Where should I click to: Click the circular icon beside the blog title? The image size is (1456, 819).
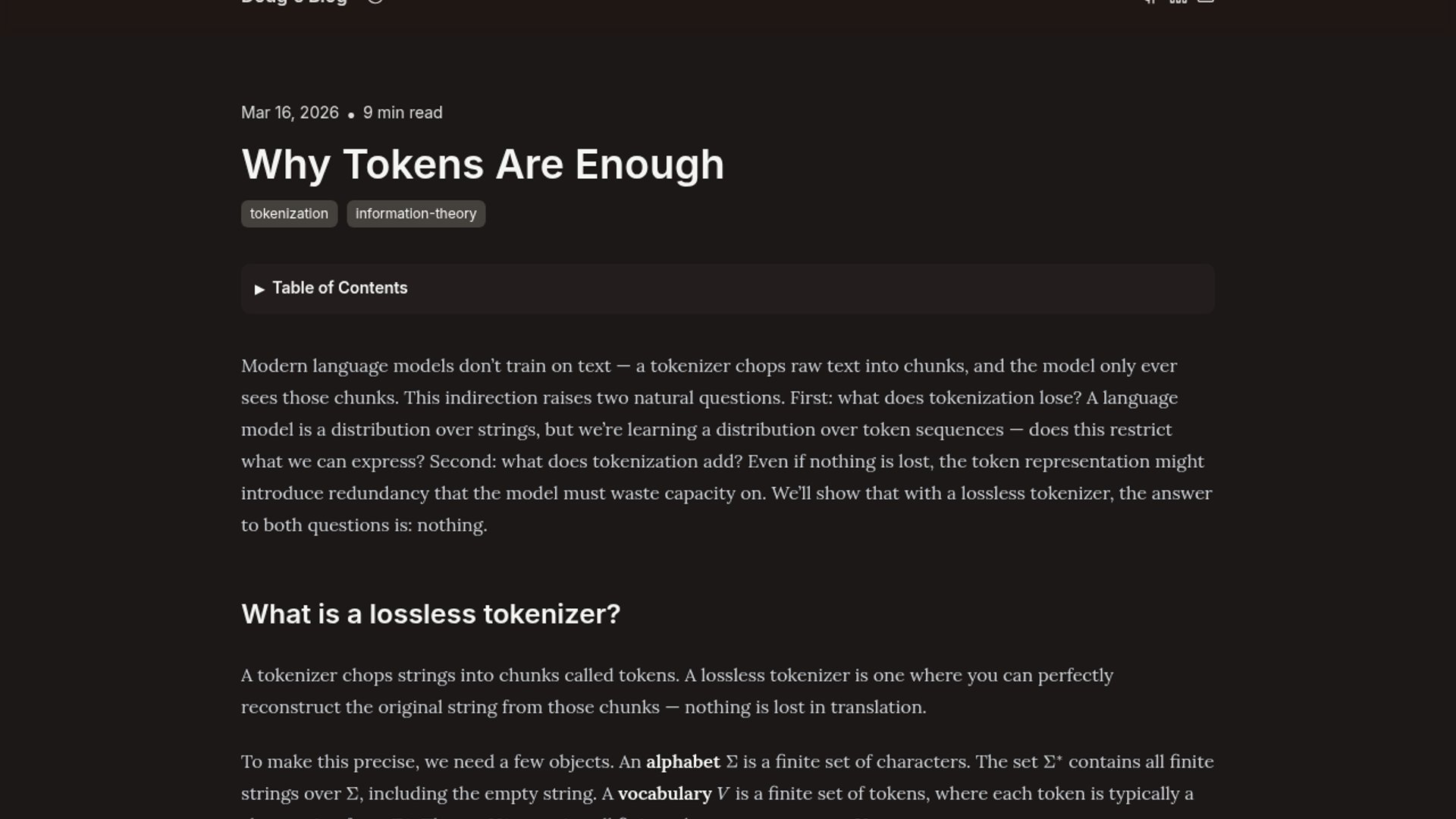point(375,2)
